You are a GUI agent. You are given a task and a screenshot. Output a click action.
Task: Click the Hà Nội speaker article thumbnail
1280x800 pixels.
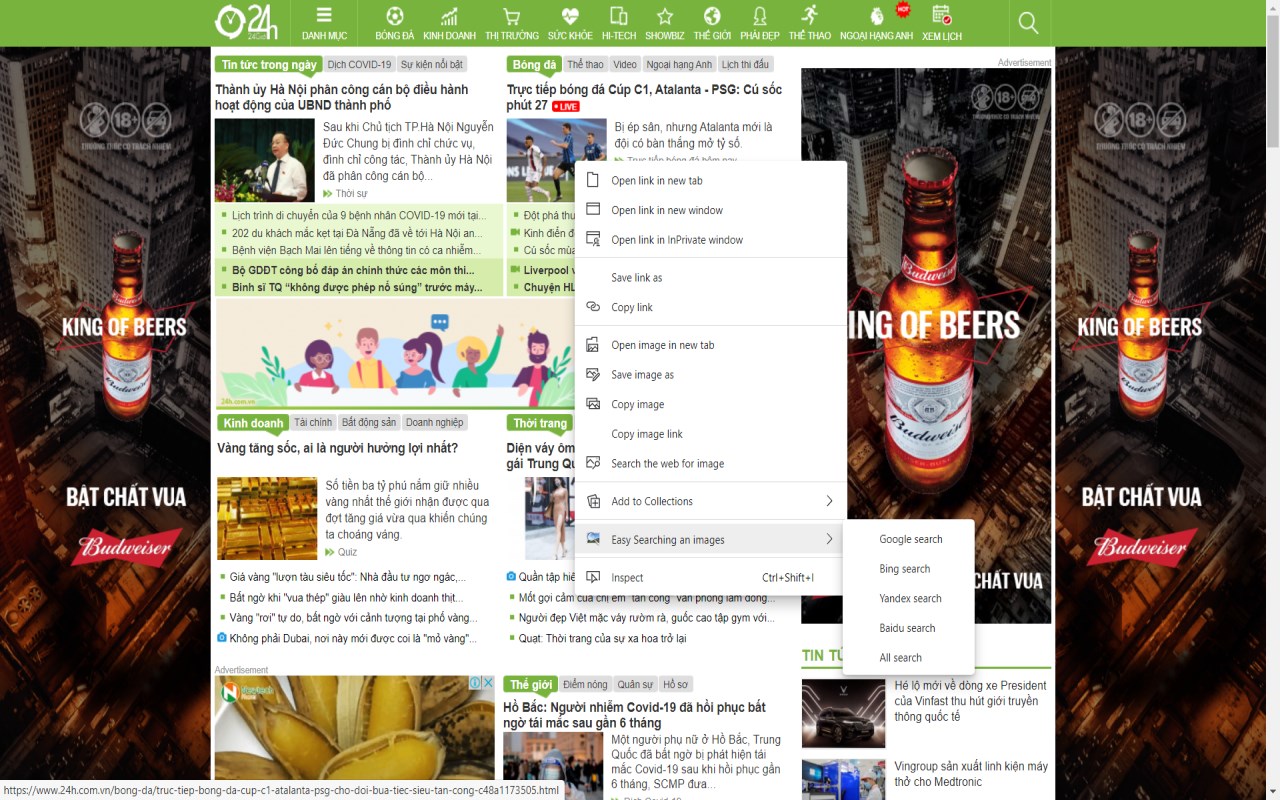[264, 160]
